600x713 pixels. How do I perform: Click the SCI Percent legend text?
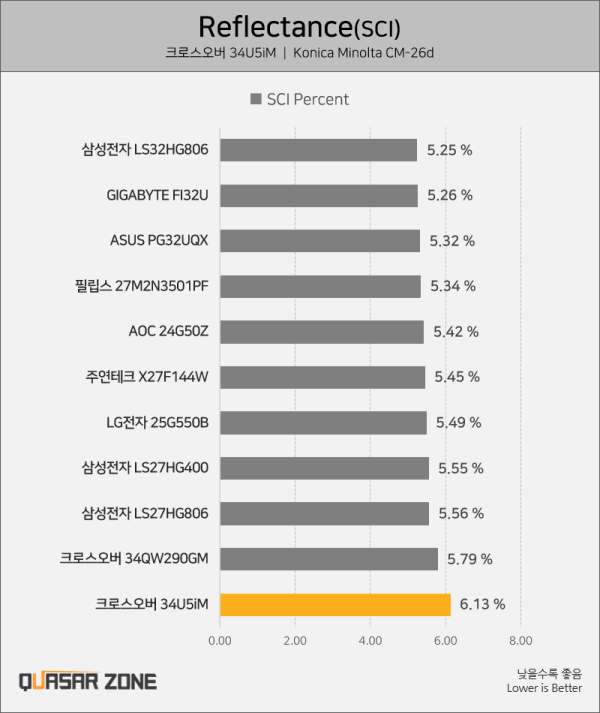308,99
